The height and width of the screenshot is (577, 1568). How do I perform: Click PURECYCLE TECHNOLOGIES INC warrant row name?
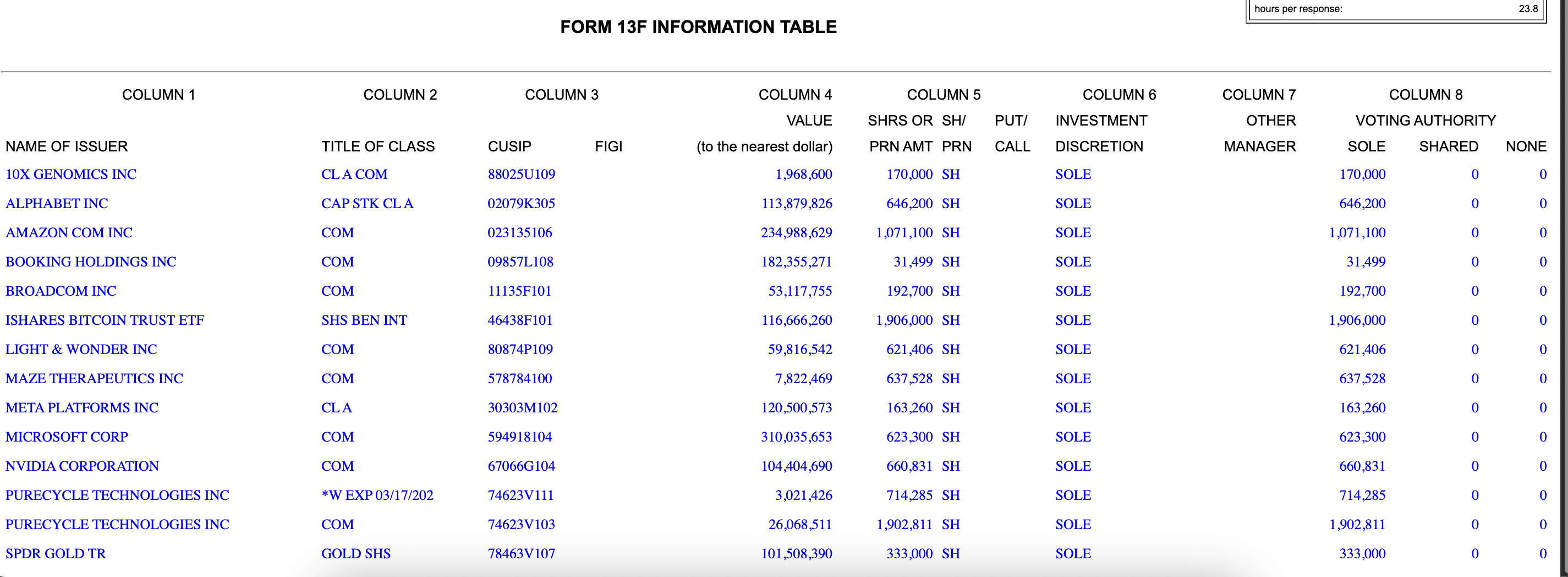118,496
